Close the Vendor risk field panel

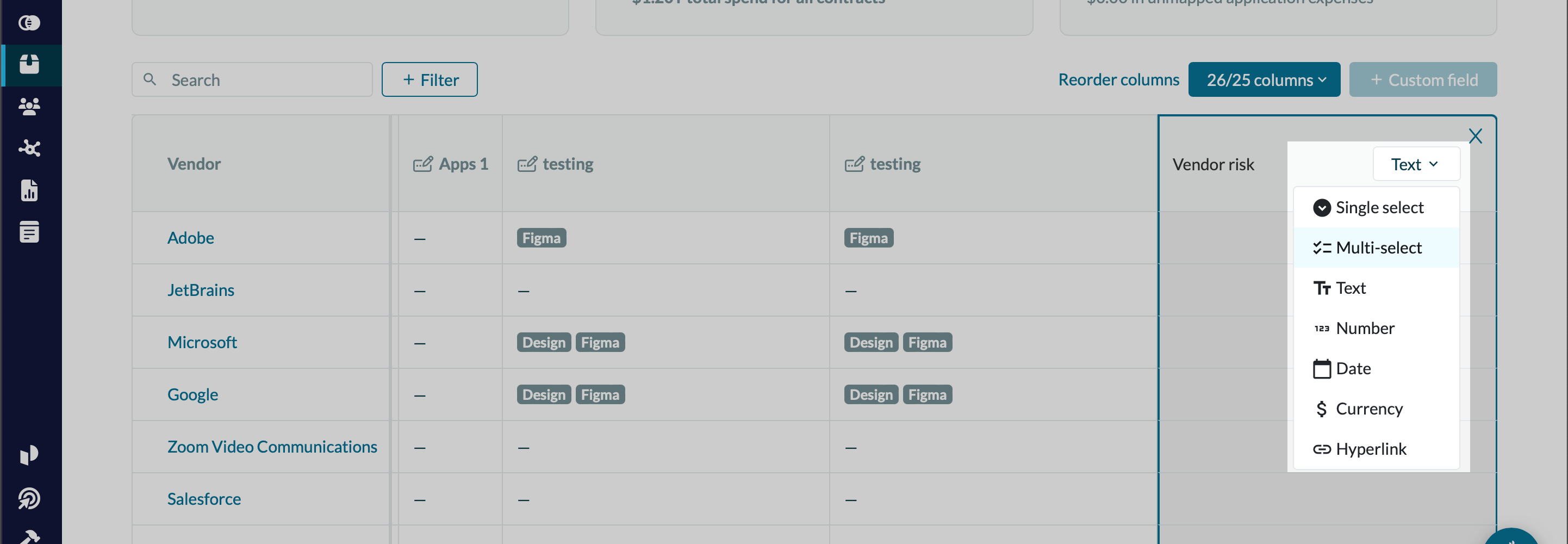[x=1475, y=135]
